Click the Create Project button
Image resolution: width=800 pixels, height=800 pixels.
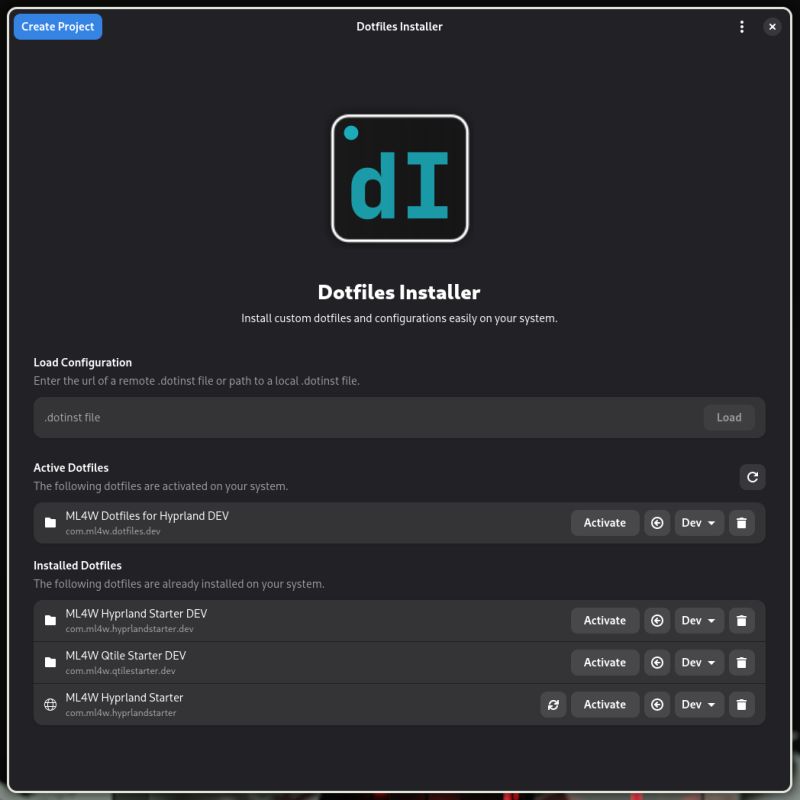click(x=57, y=26)
